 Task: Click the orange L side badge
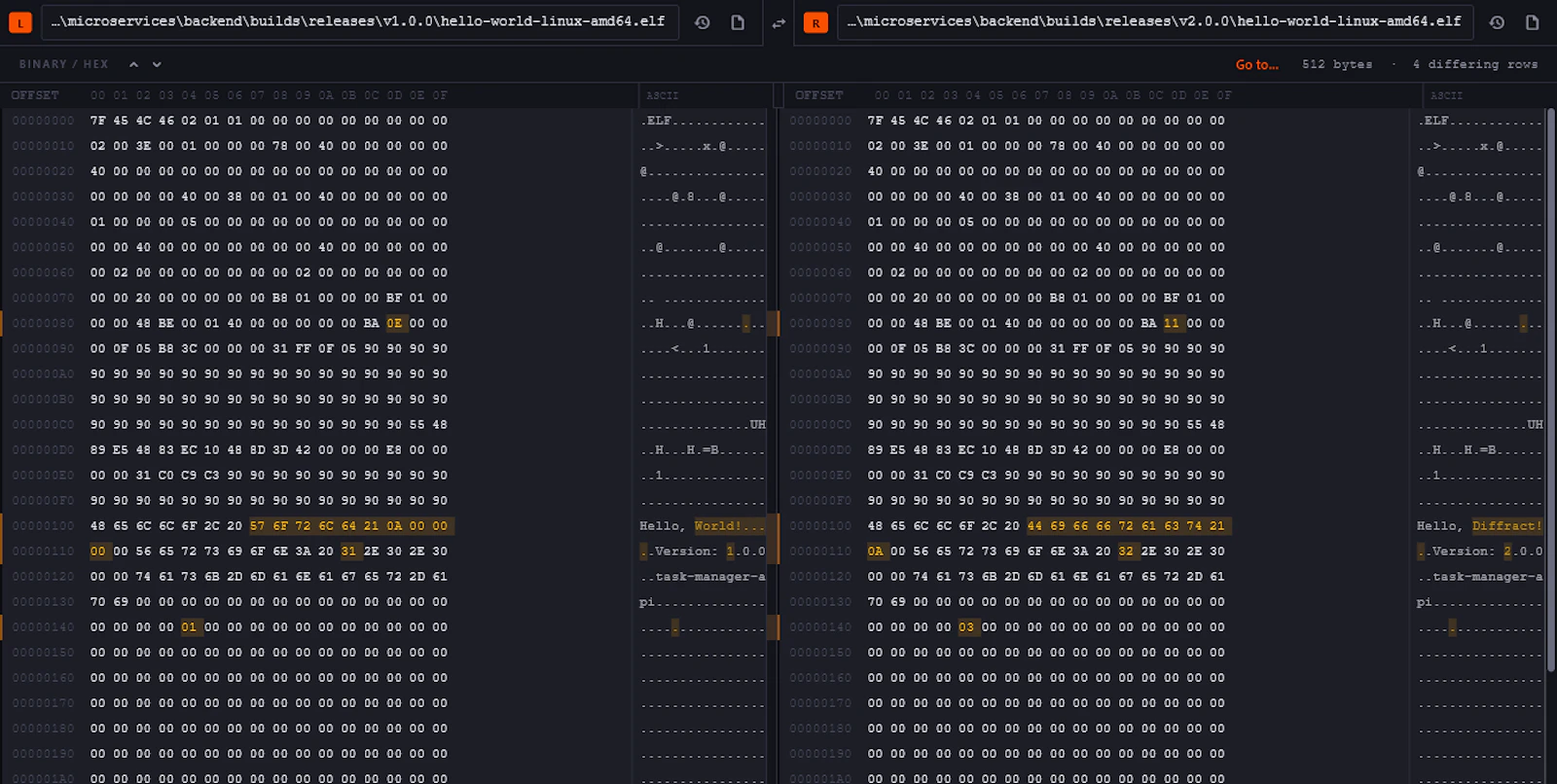[x=20, y=22]
